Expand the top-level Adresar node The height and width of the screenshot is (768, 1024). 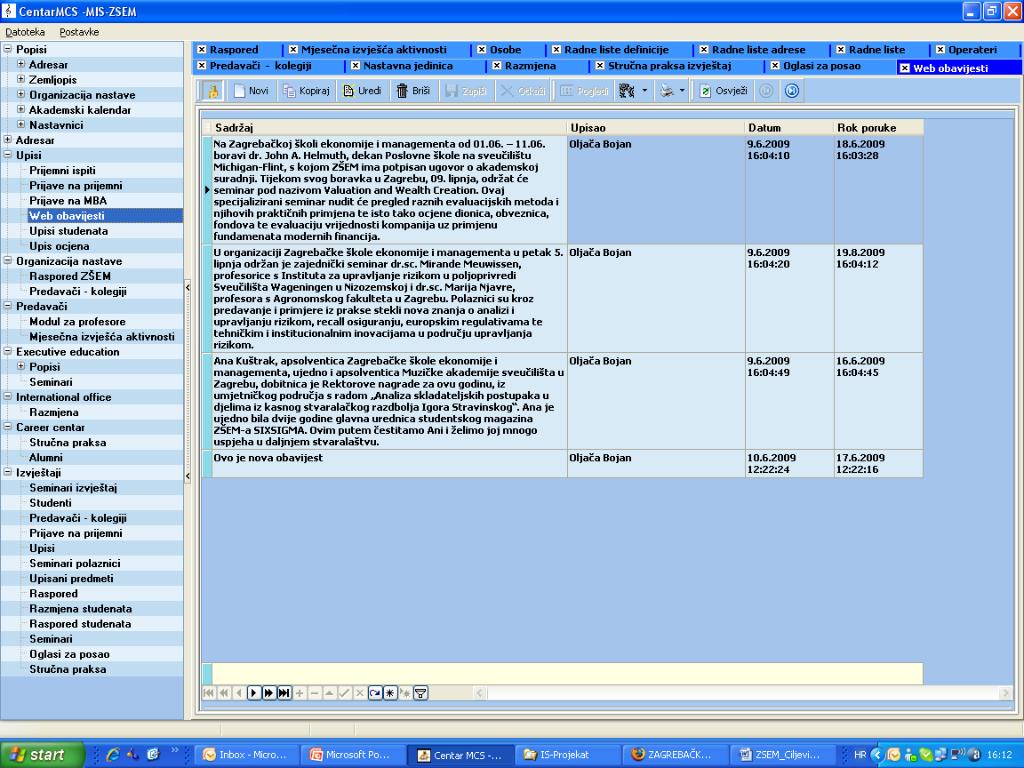[x=8, y=139]
